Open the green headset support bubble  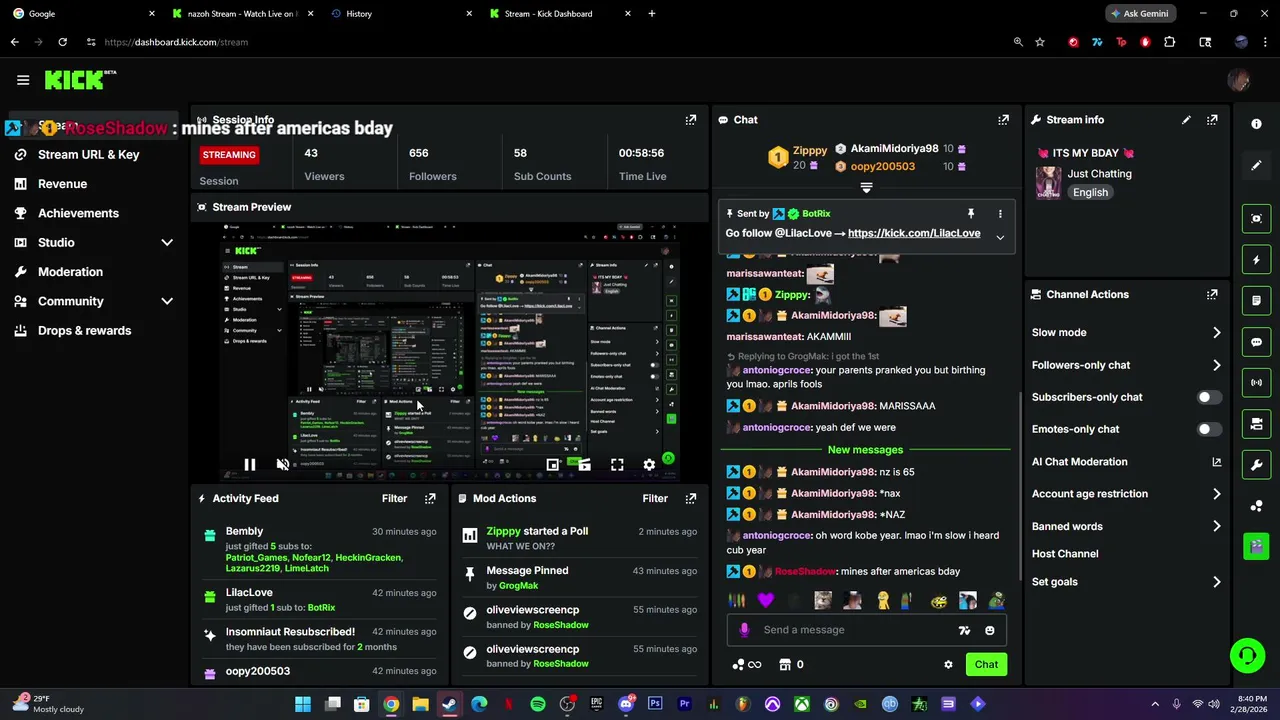pos(1247,656)
